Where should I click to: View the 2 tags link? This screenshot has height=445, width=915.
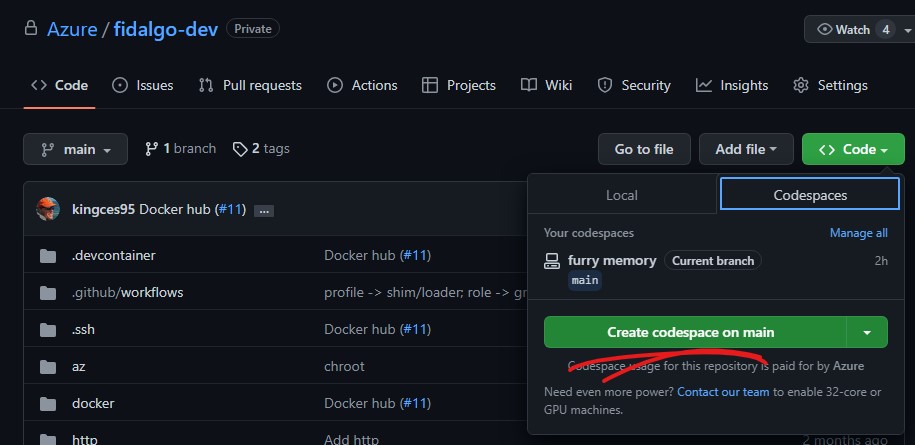coord(261,149)
